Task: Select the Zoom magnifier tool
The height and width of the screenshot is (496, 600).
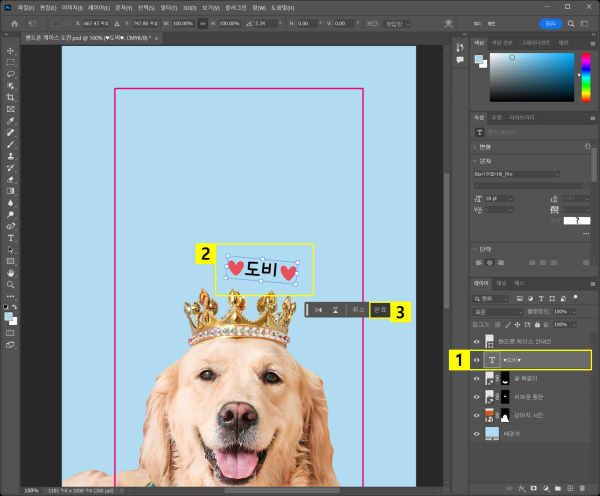Action: click(x=10, y=283)
